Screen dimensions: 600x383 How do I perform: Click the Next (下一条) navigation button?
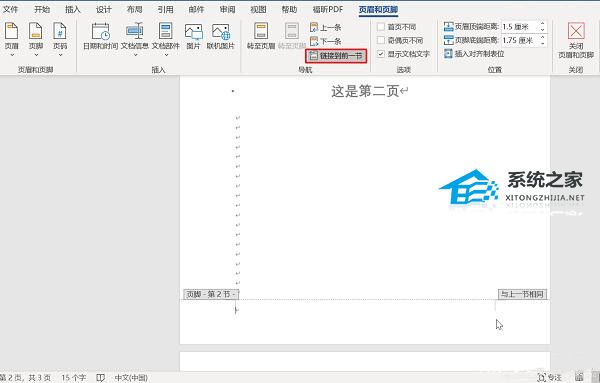(325, 41)
